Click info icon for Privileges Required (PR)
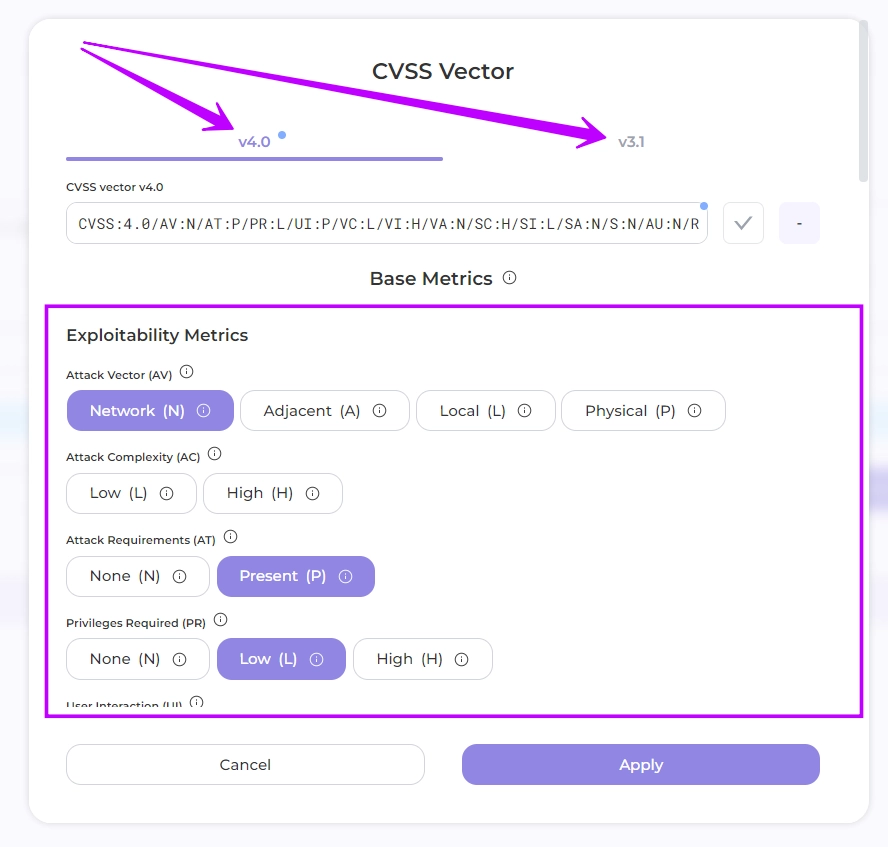The height and width of the screenshot is (847, 888). coord(221,621)
